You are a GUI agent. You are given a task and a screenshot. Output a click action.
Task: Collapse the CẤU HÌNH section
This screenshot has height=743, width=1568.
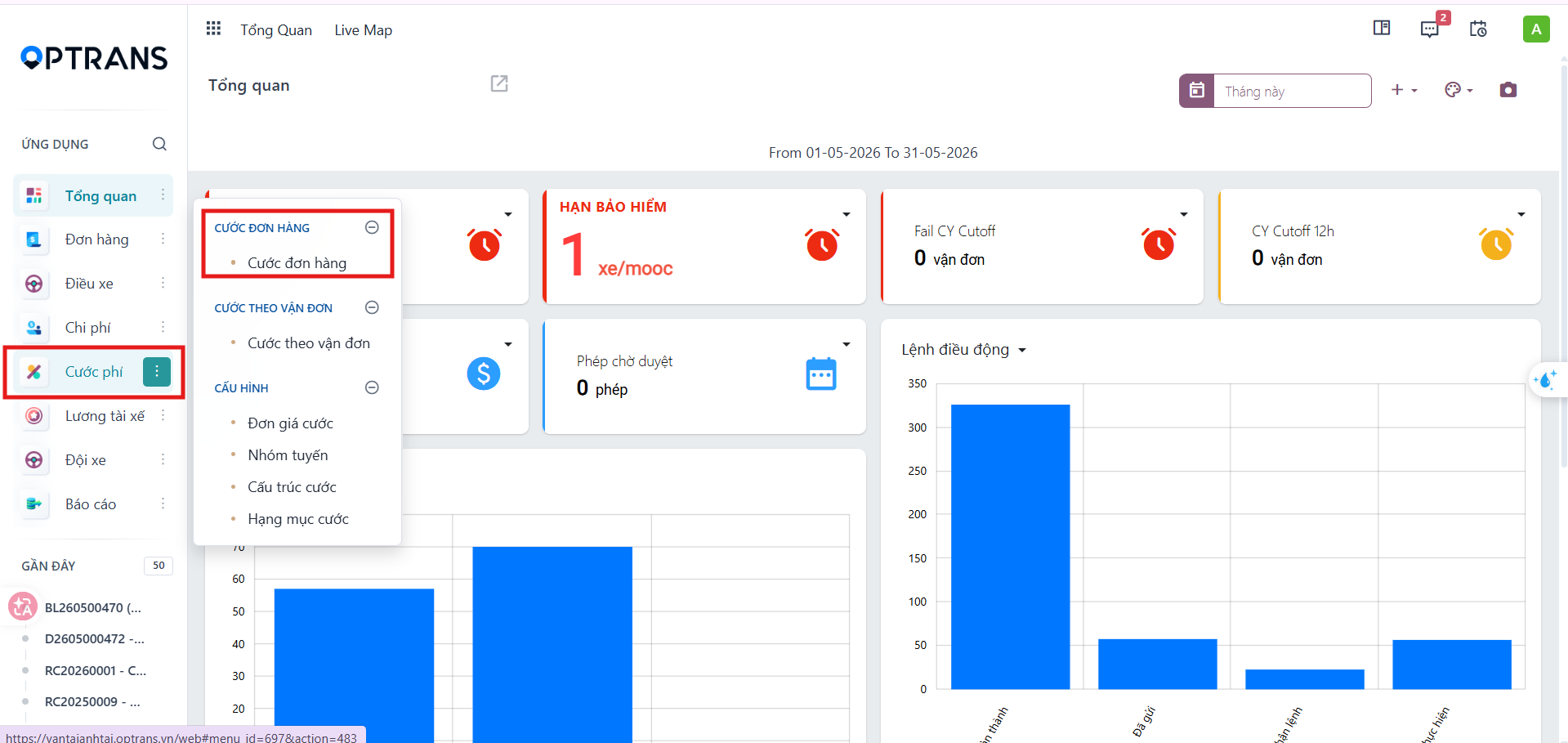point(372,387)
